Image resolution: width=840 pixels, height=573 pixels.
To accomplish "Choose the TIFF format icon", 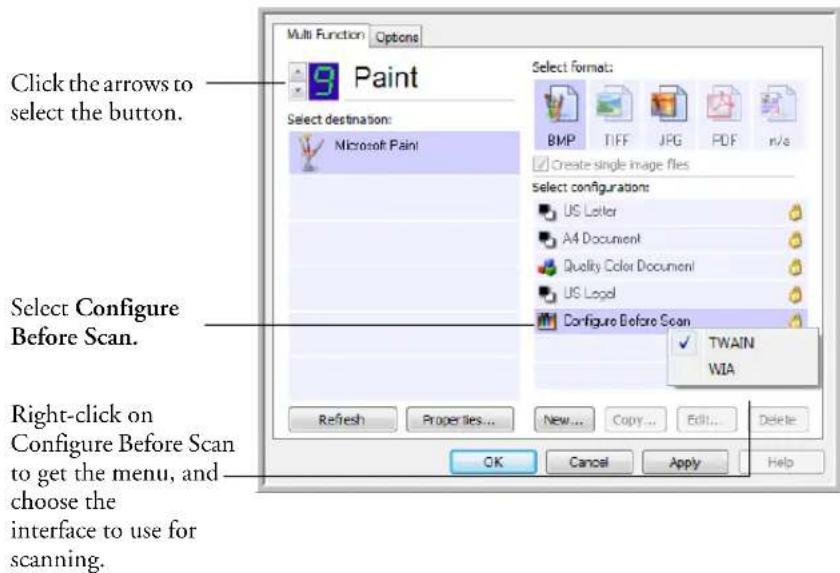I will pyautogui.click(x=614, y=105).
